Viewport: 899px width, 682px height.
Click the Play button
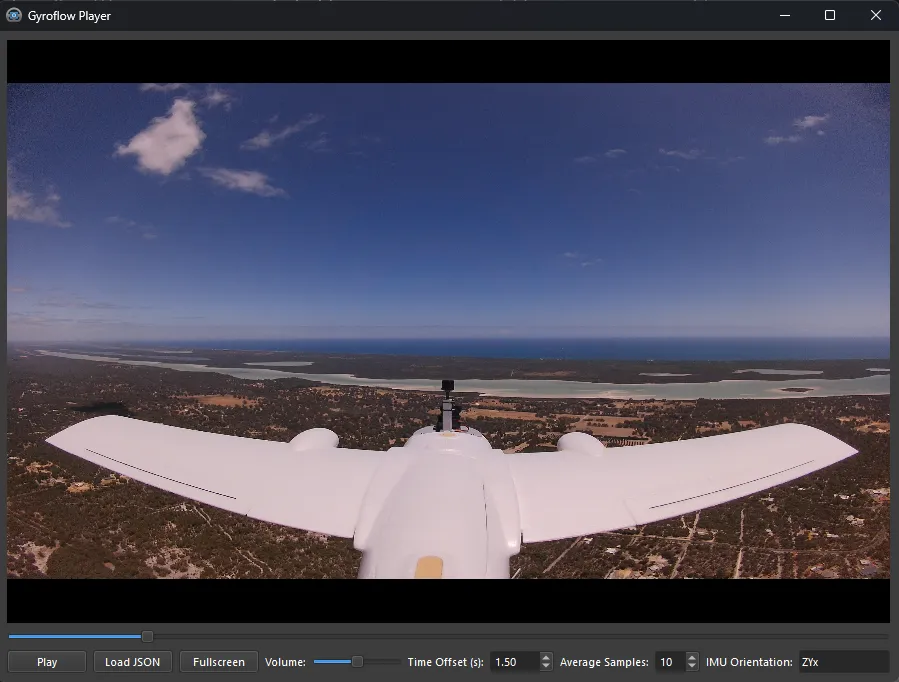click(x=47, y=662)
